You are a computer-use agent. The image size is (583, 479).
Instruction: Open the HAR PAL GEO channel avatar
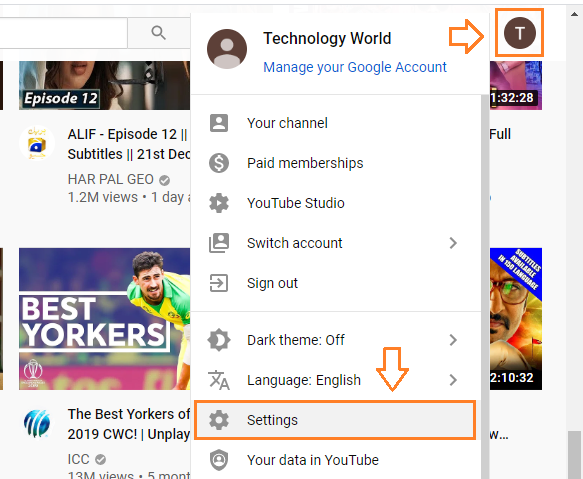click(37, 143)
